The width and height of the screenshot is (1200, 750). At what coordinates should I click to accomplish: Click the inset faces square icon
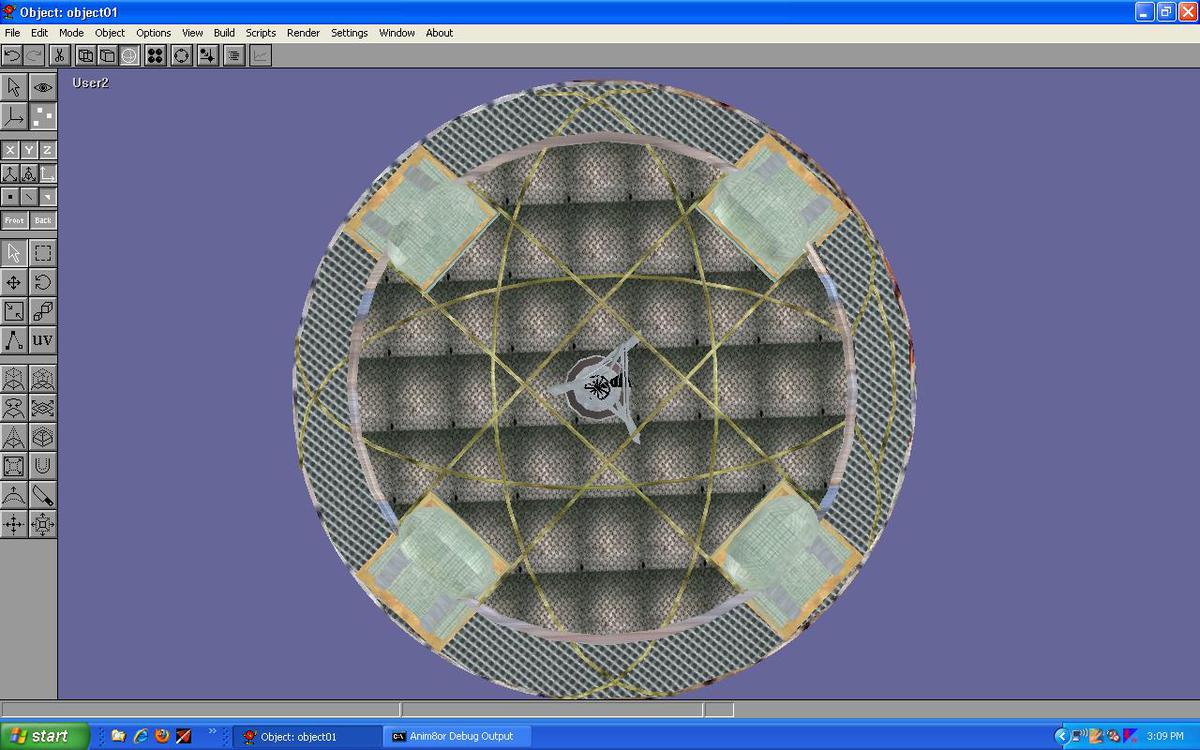14,466
